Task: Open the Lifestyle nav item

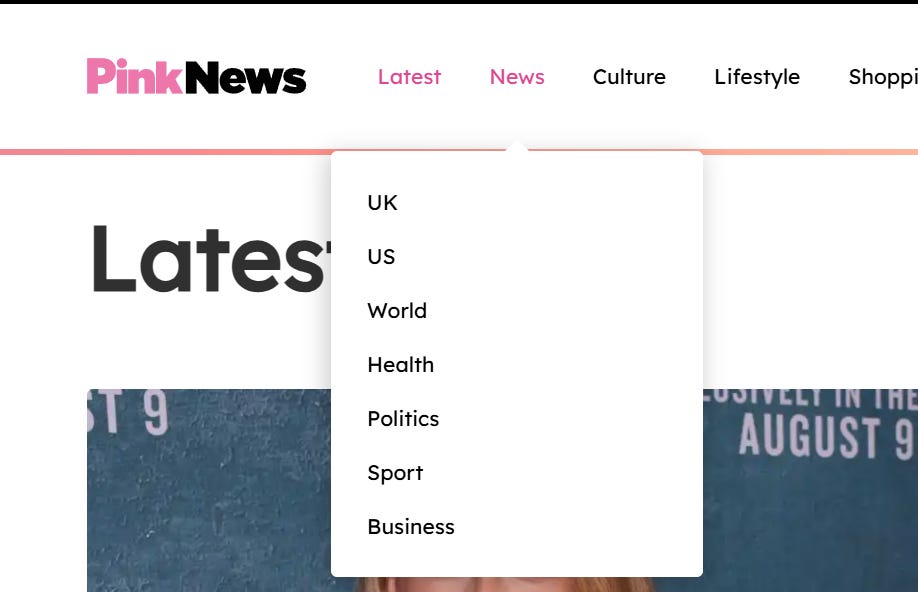Action: click(x=756, y=77)
